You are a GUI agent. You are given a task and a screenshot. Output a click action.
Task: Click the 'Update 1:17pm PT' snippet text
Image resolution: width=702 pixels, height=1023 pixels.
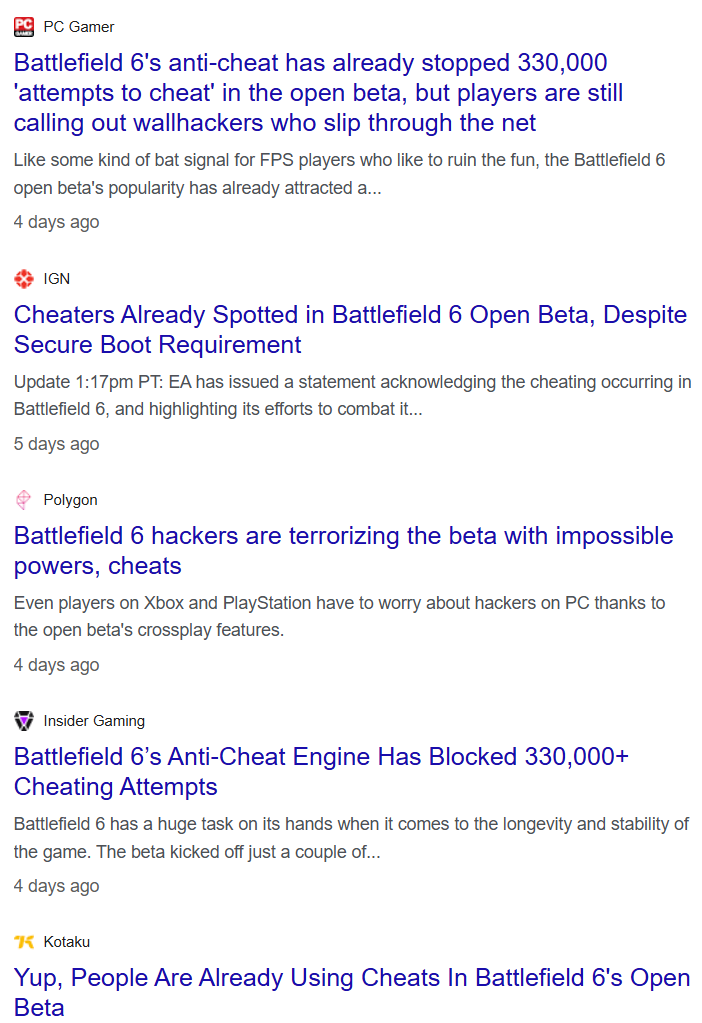tap(352, 396)
